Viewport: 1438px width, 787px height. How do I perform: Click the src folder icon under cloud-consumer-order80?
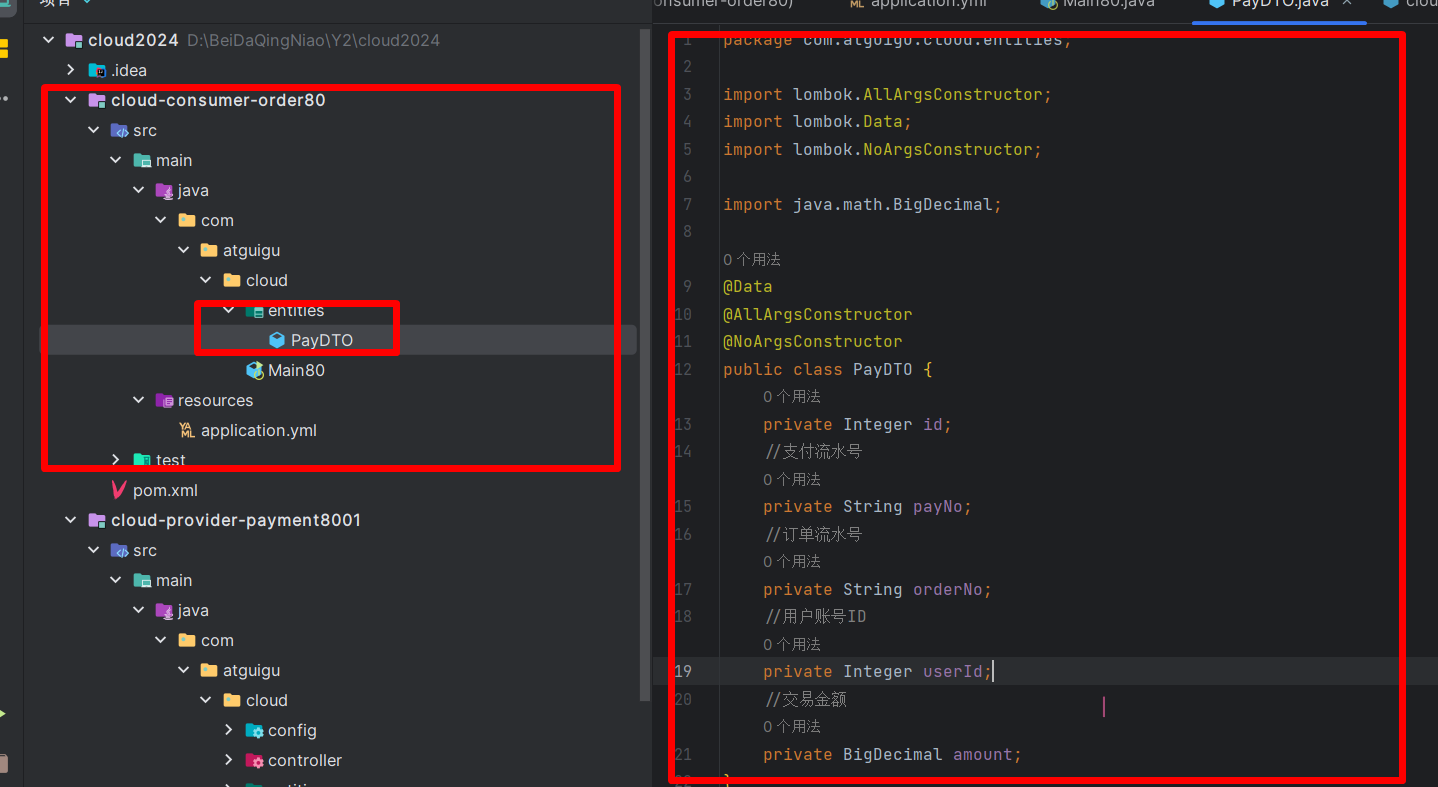[x=120, y=130]
